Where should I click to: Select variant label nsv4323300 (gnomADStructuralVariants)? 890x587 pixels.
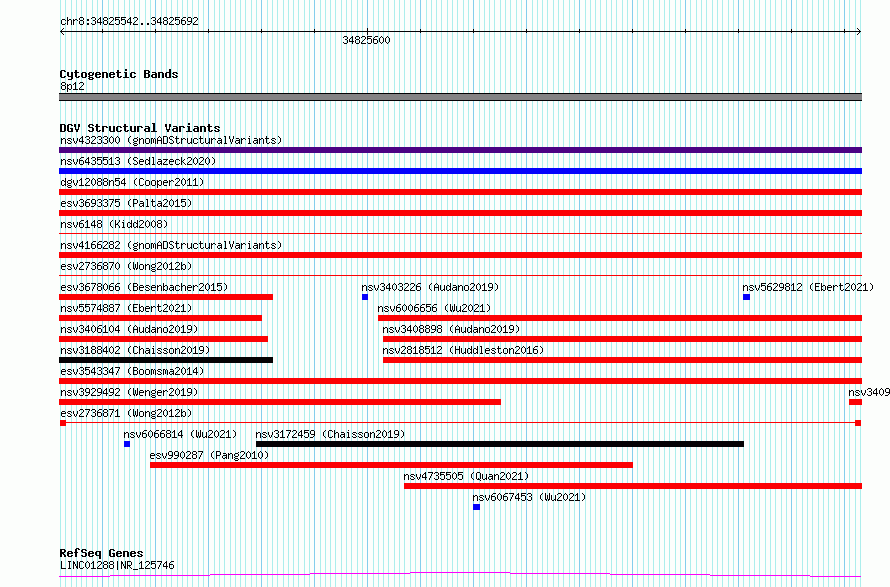point(171,140)
